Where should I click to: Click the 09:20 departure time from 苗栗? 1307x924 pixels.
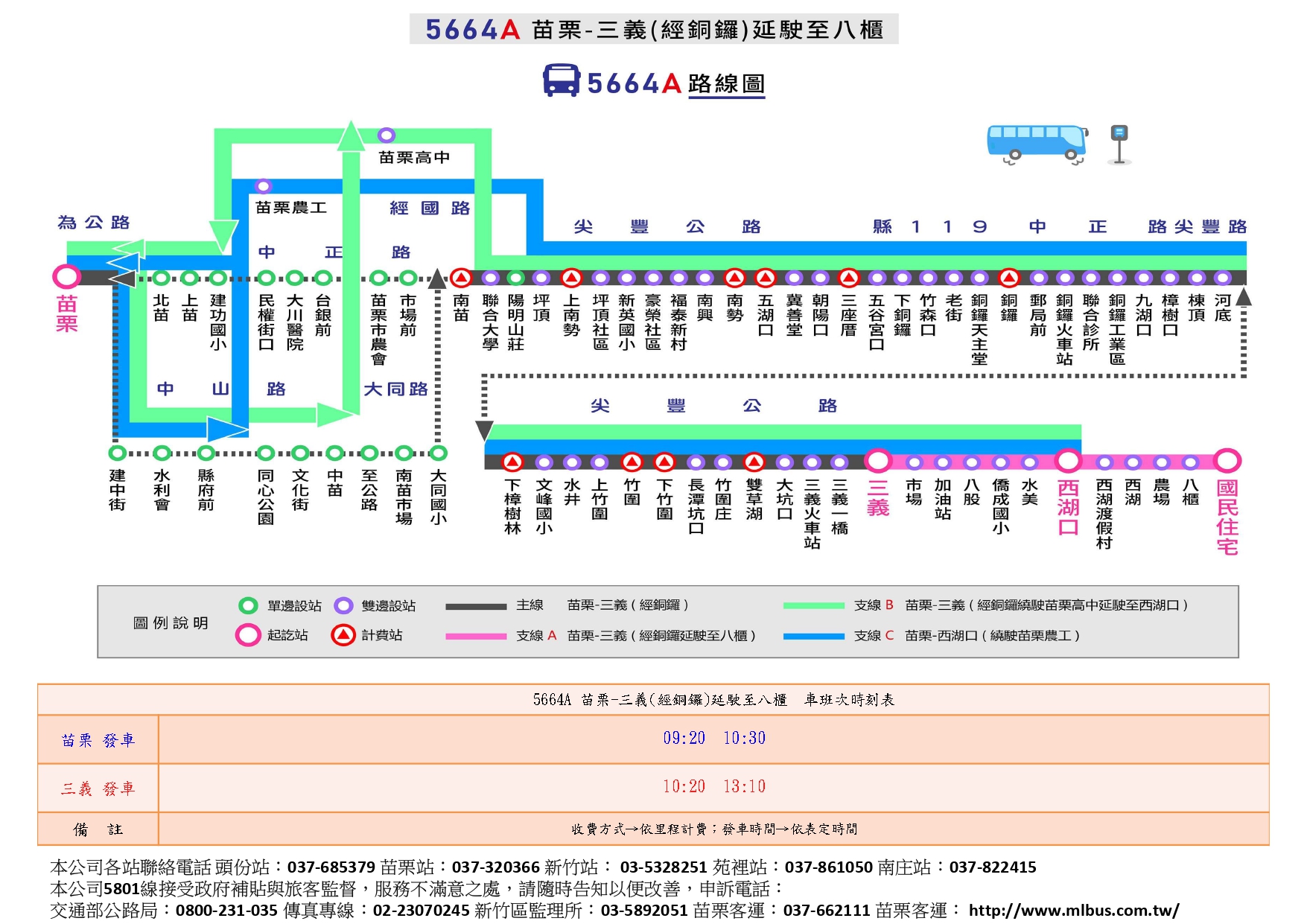click(684, 738)
